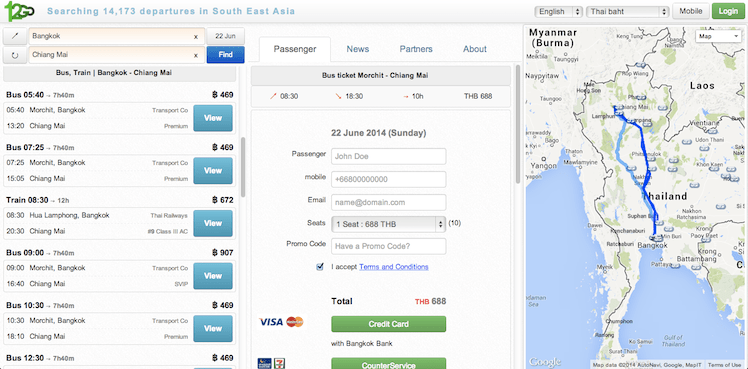
Task: Switch to the Passenger tab
Action: pos(295,49)
